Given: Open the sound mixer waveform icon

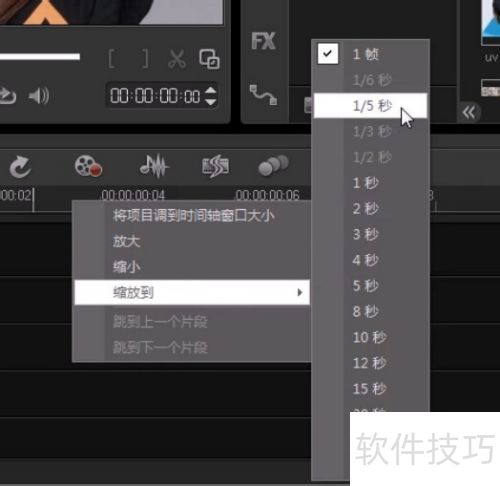Looking at the screenshot, I should 154,166.
